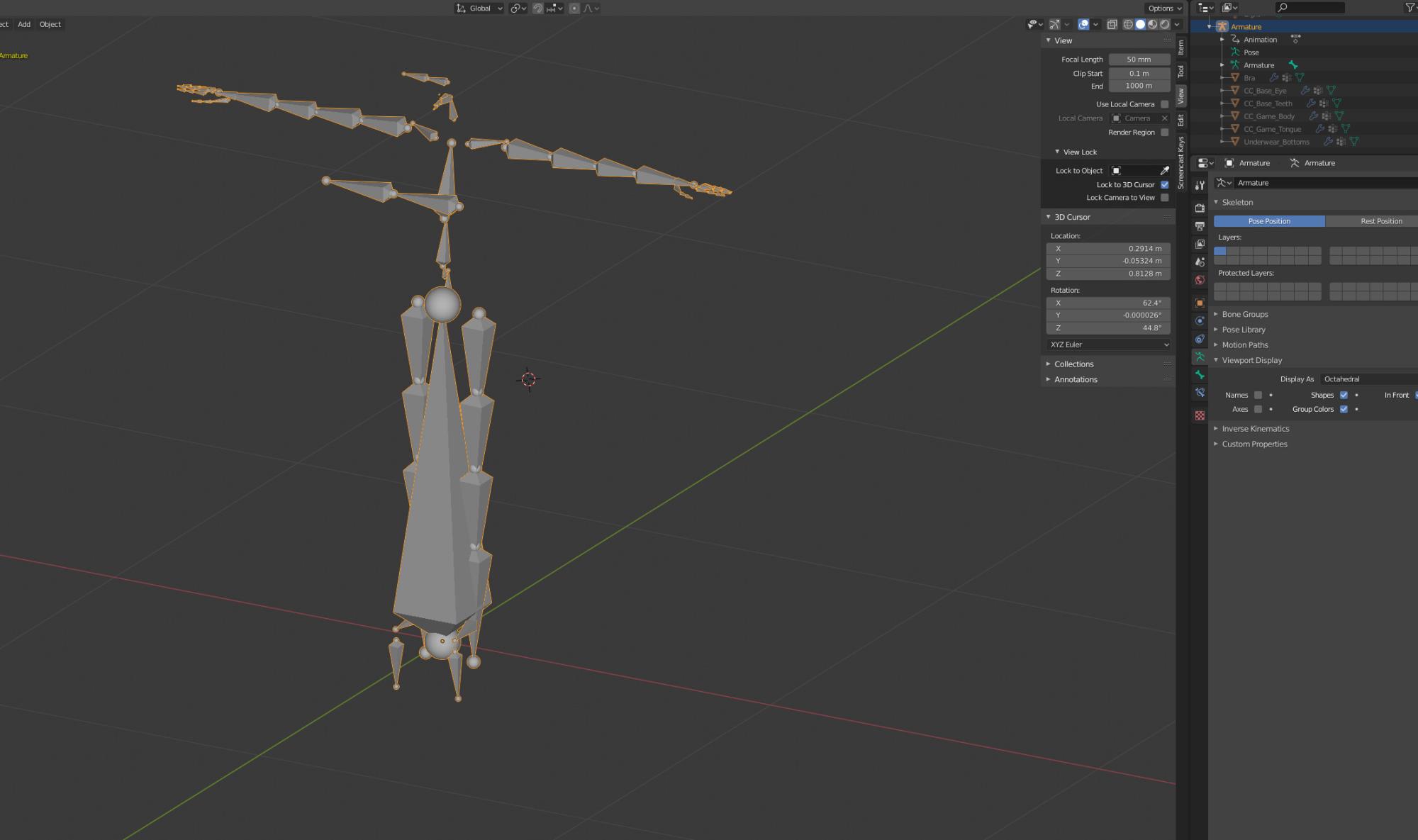Toggle X-ray mode icon

click(x=1112, y=25)
